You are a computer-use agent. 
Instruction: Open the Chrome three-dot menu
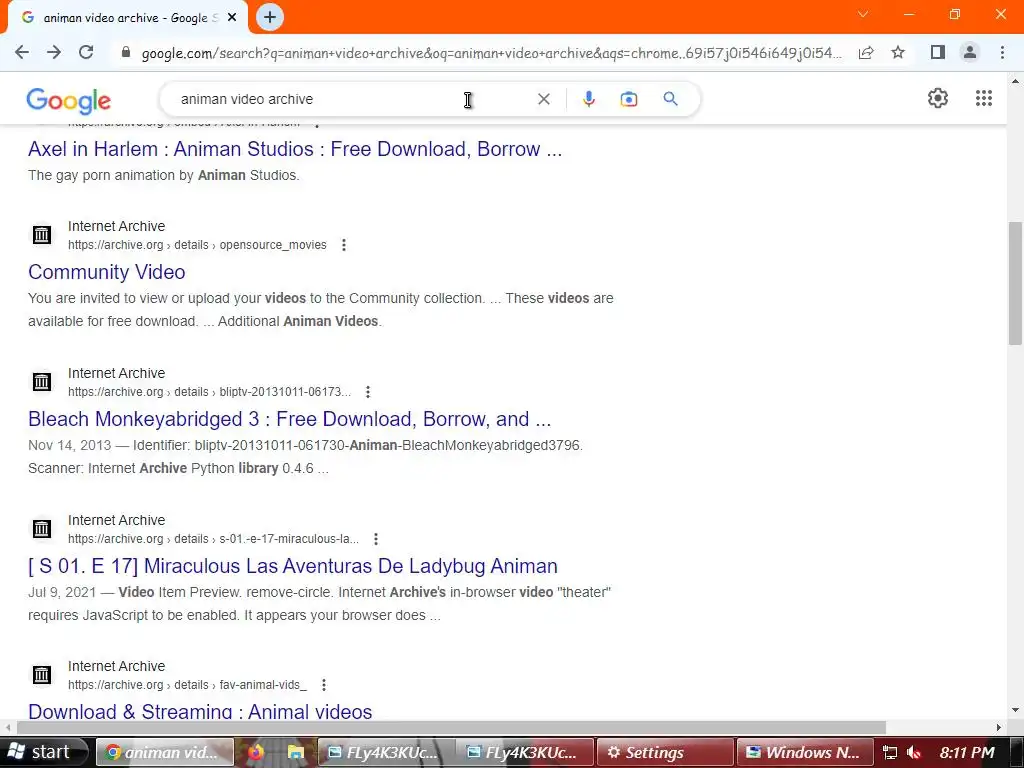click(x=1002, y=52)
